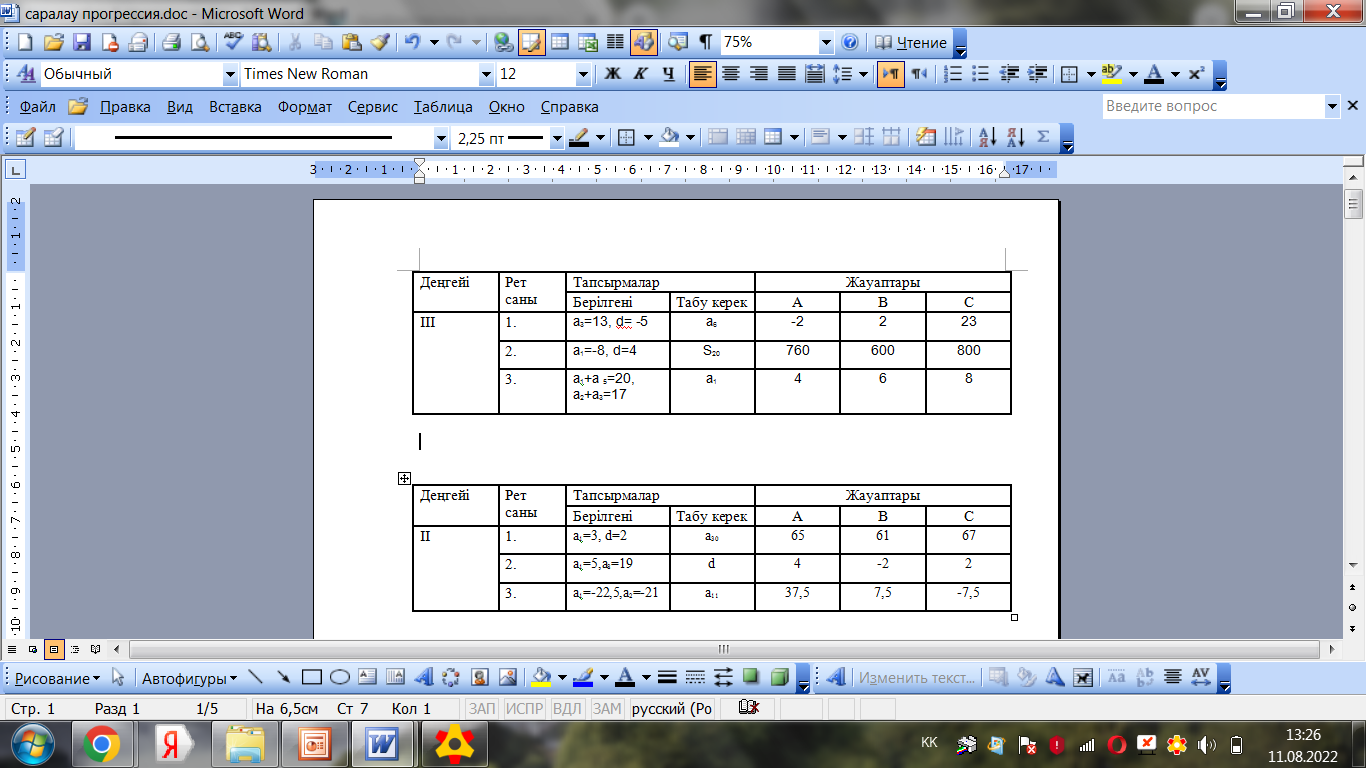Screen dimensions: 1366x768
Task: Sort table ascending А to Я
Action: pyautogui.click(x=987, y=137)
